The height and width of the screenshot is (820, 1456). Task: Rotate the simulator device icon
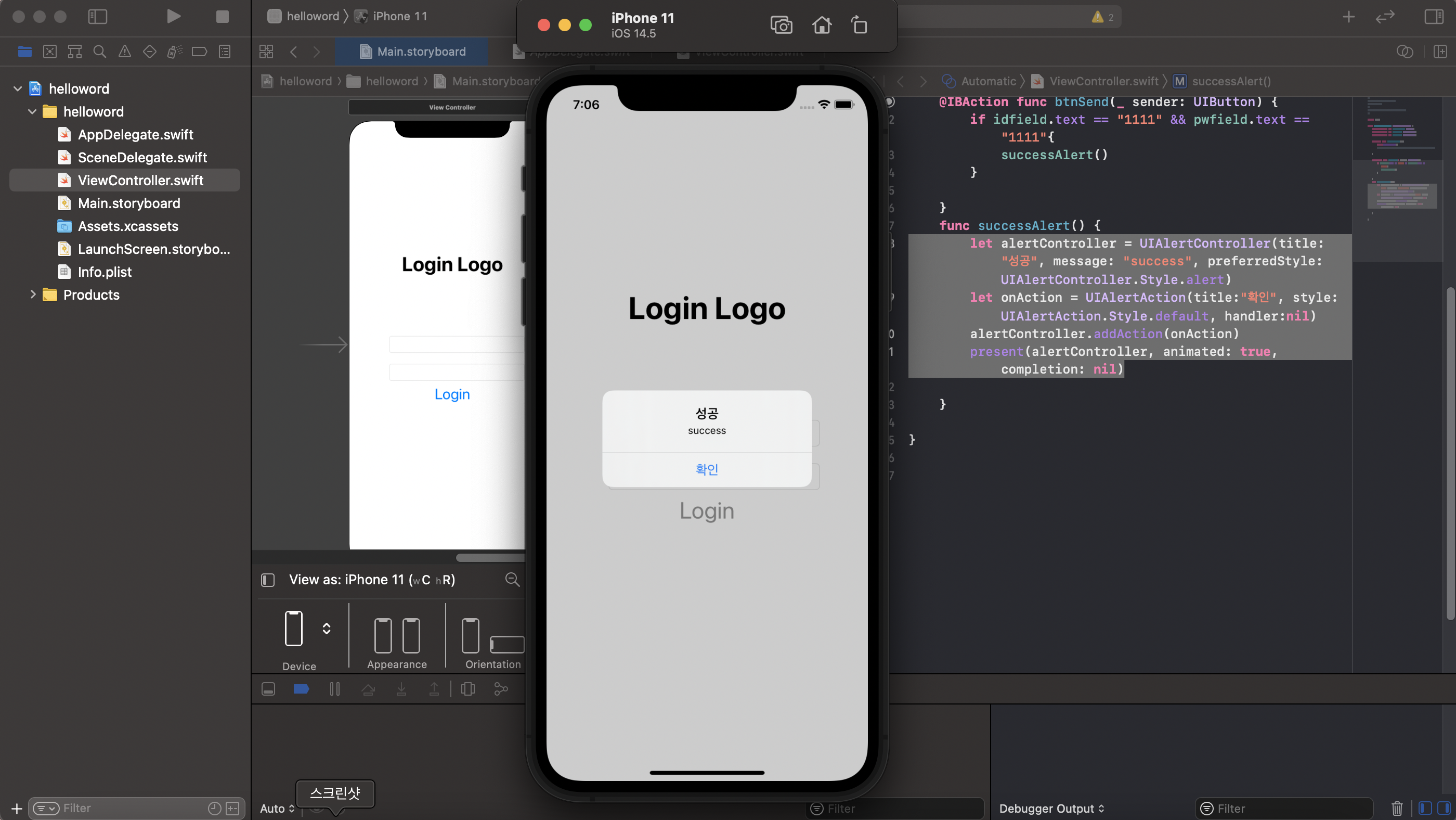pos(859,25)
